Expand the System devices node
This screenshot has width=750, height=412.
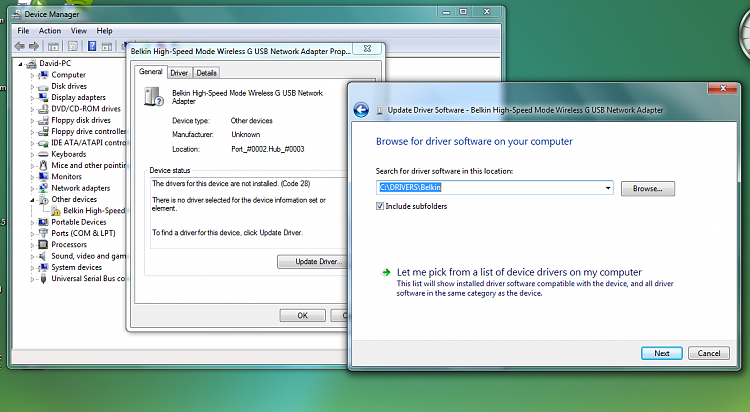(33, 267)
